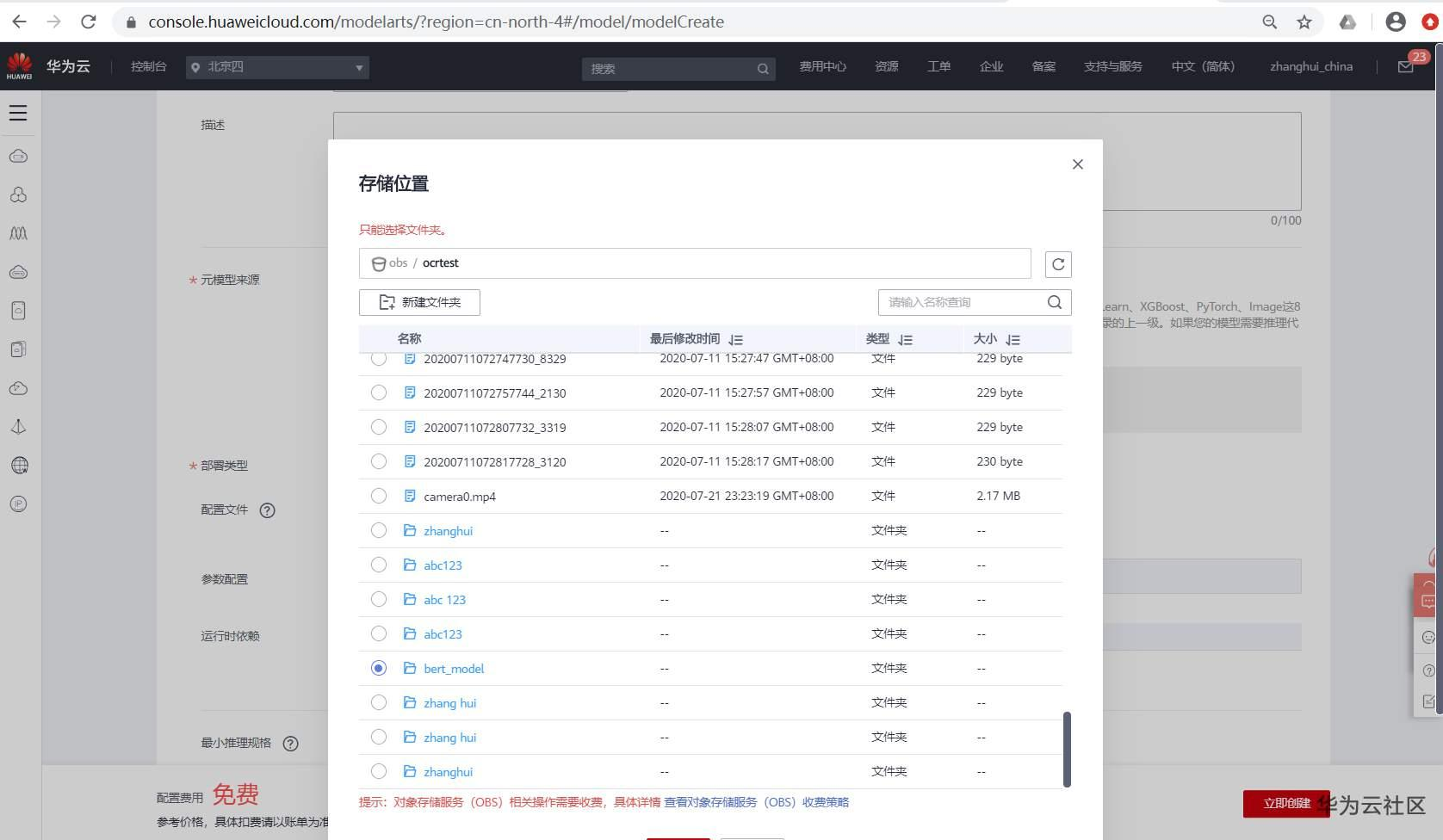Viewport: 1443px width, 840px height.
Task: Click the obs bucket icon in the path bar
Action: coord(378,263)
